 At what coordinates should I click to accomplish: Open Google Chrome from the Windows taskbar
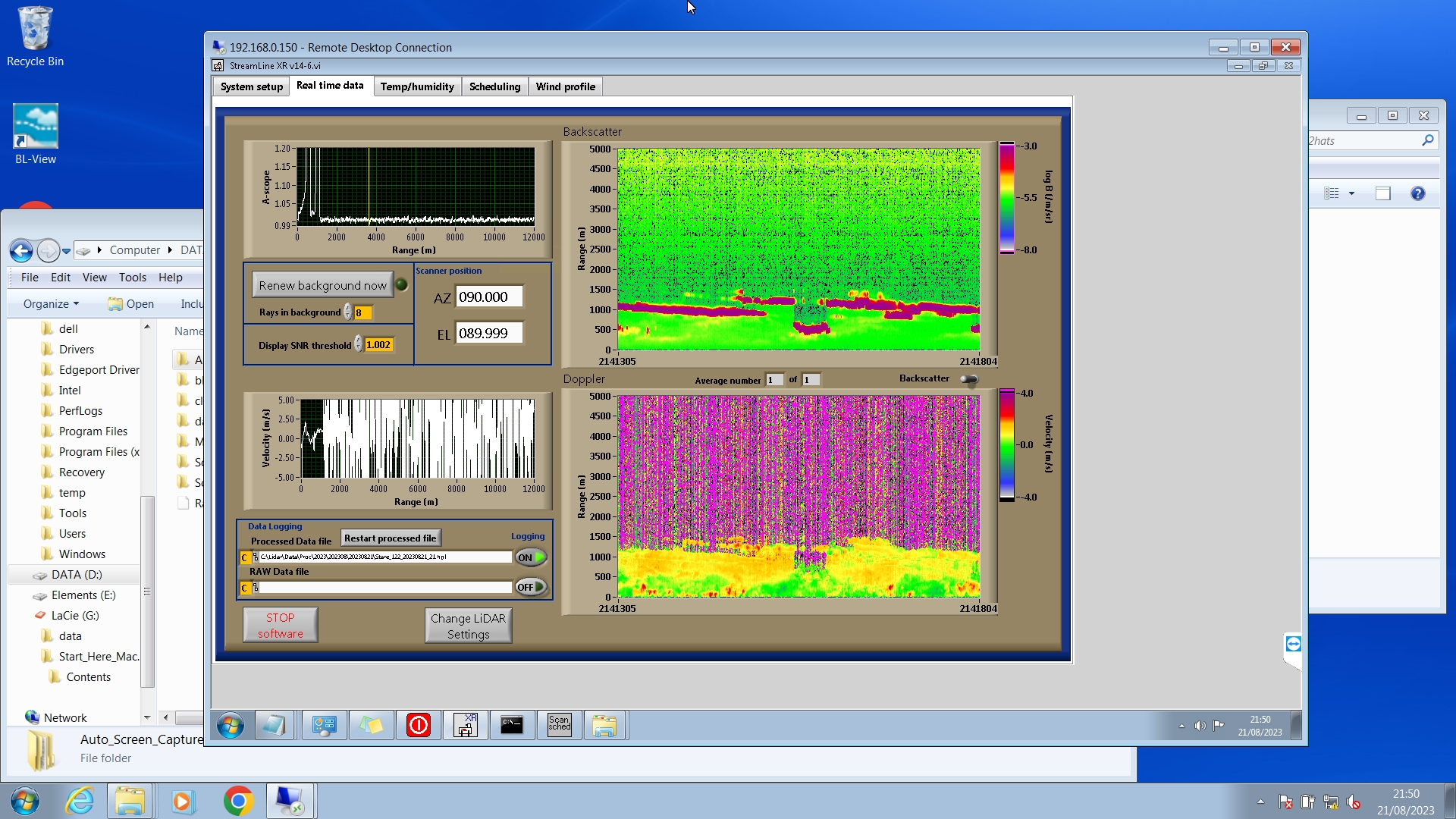coord(238,801)
